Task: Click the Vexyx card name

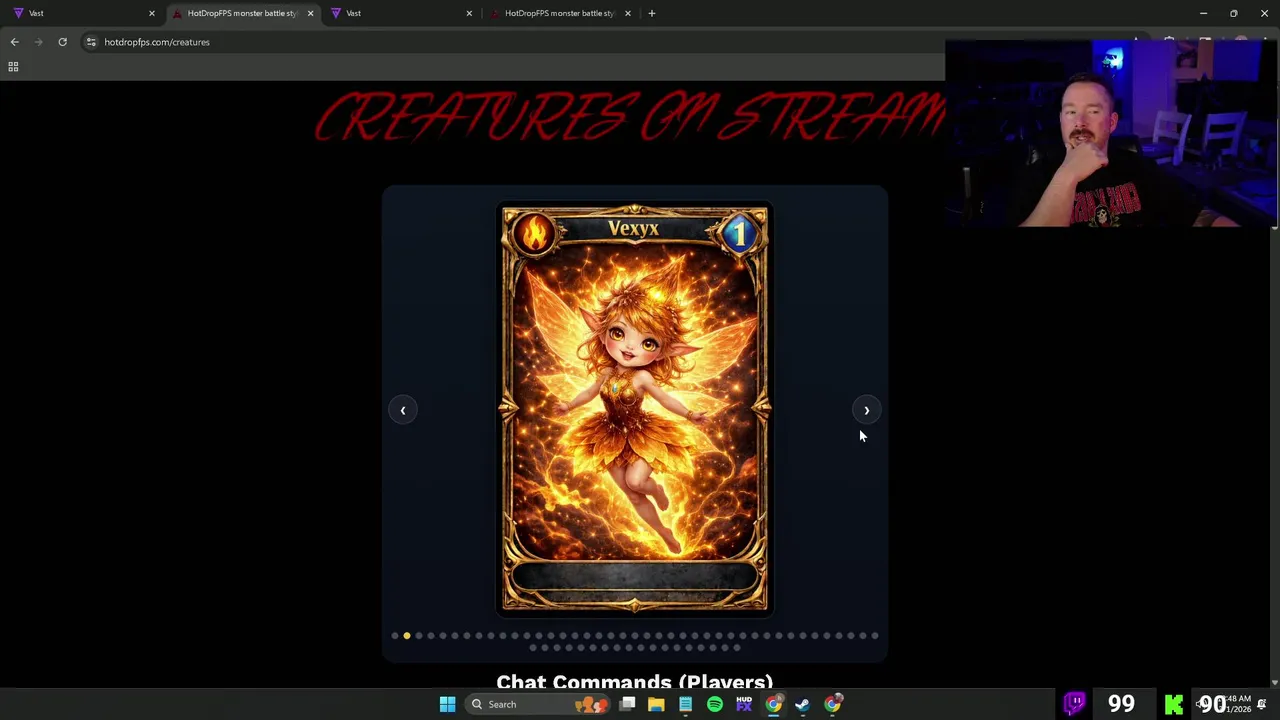Action: pos(633,229)
